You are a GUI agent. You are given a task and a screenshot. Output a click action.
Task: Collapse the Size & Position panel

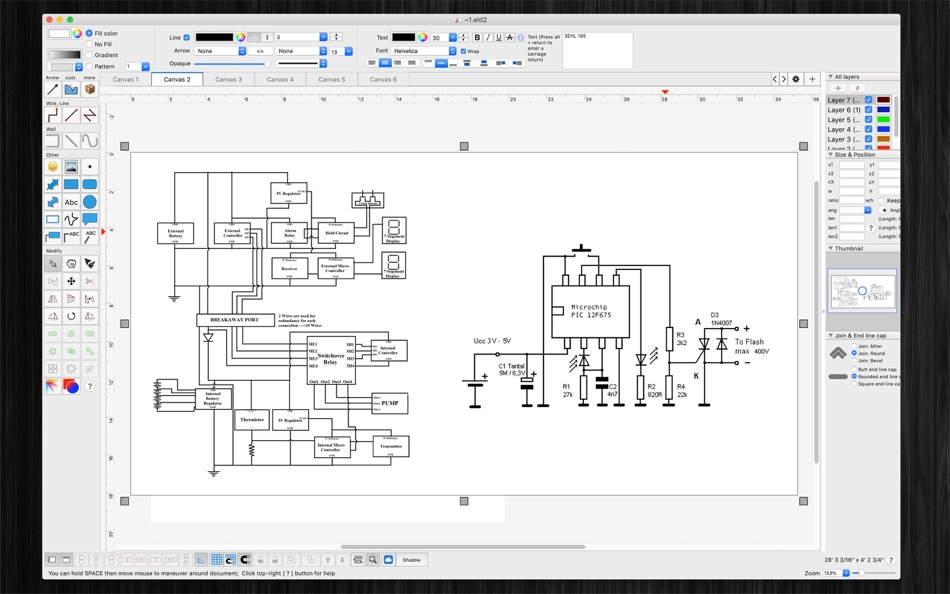point(831,155)
